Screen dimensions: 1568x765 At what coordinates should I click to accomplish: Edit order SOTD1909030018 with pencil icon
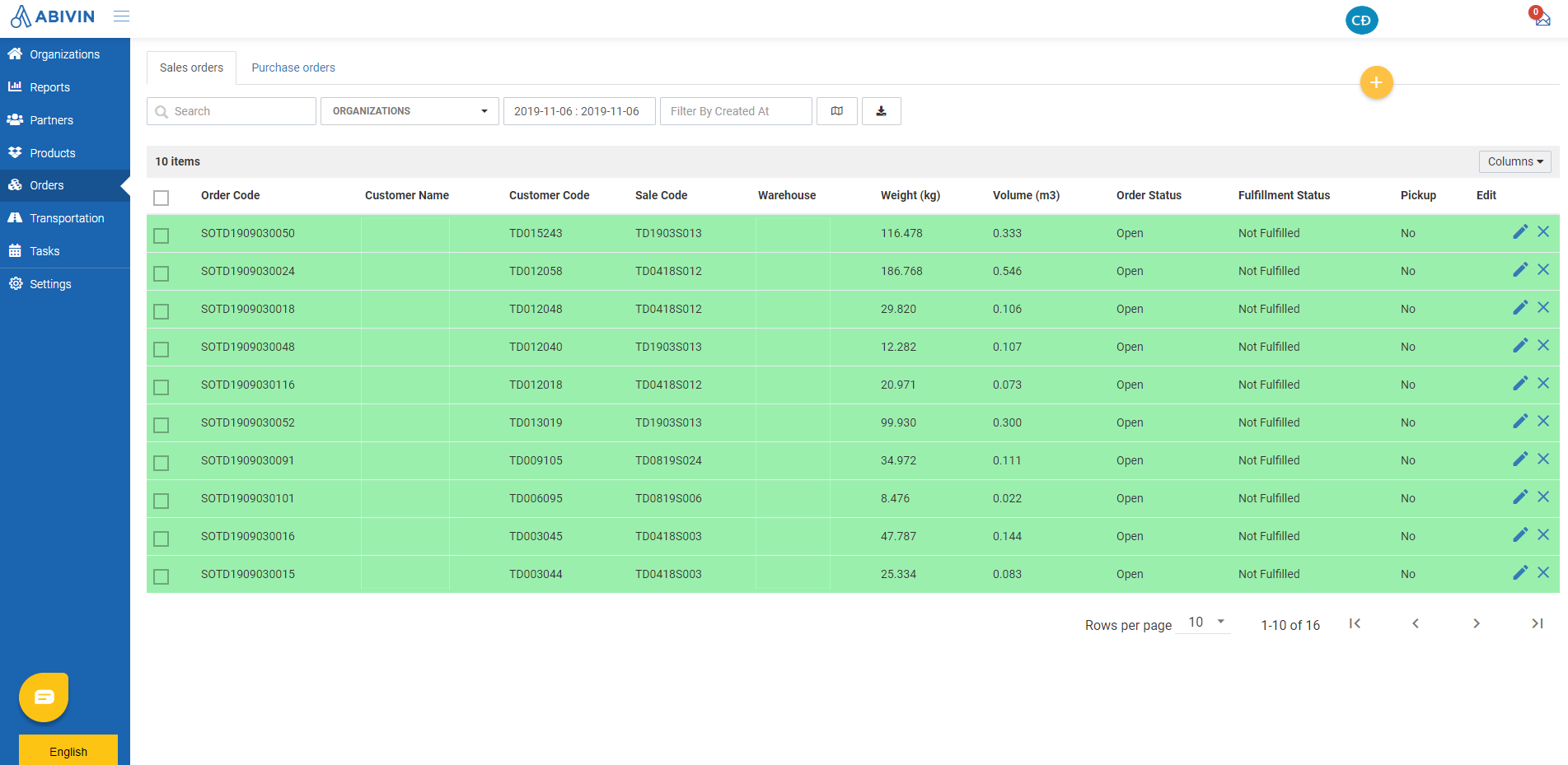click(1520, 308)
